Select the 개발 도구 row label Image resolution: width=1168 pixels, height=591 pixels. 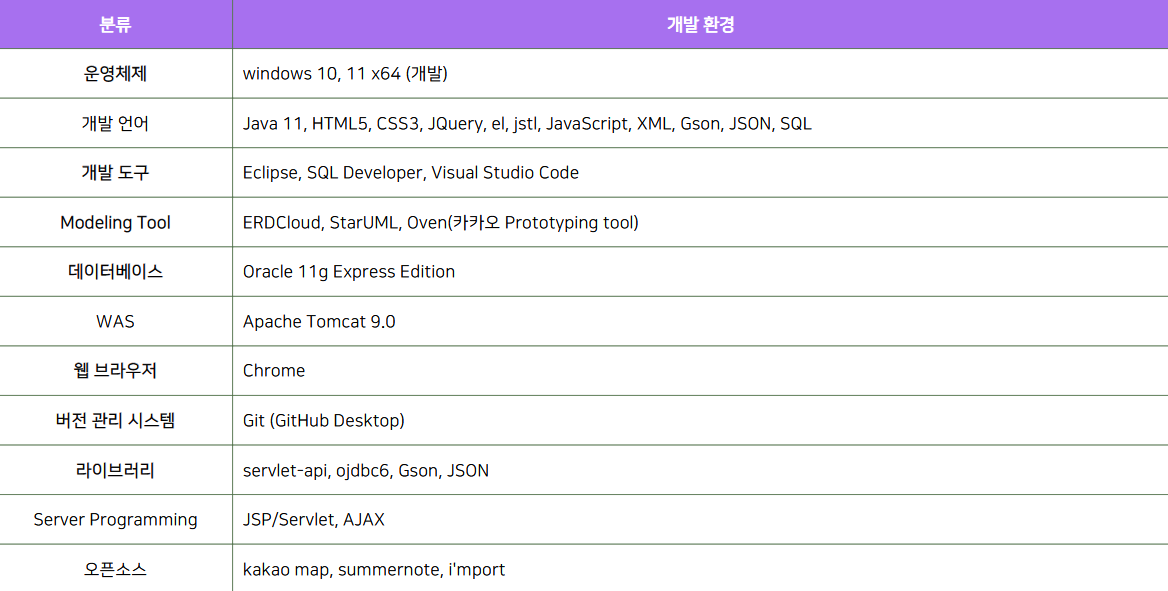pos(115,172)
